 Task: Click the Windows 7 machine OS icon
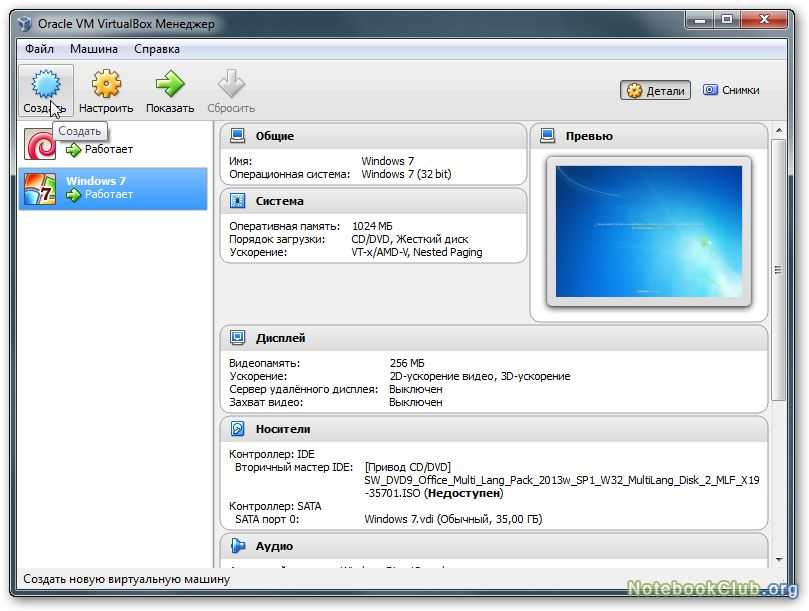click(40, 189)
